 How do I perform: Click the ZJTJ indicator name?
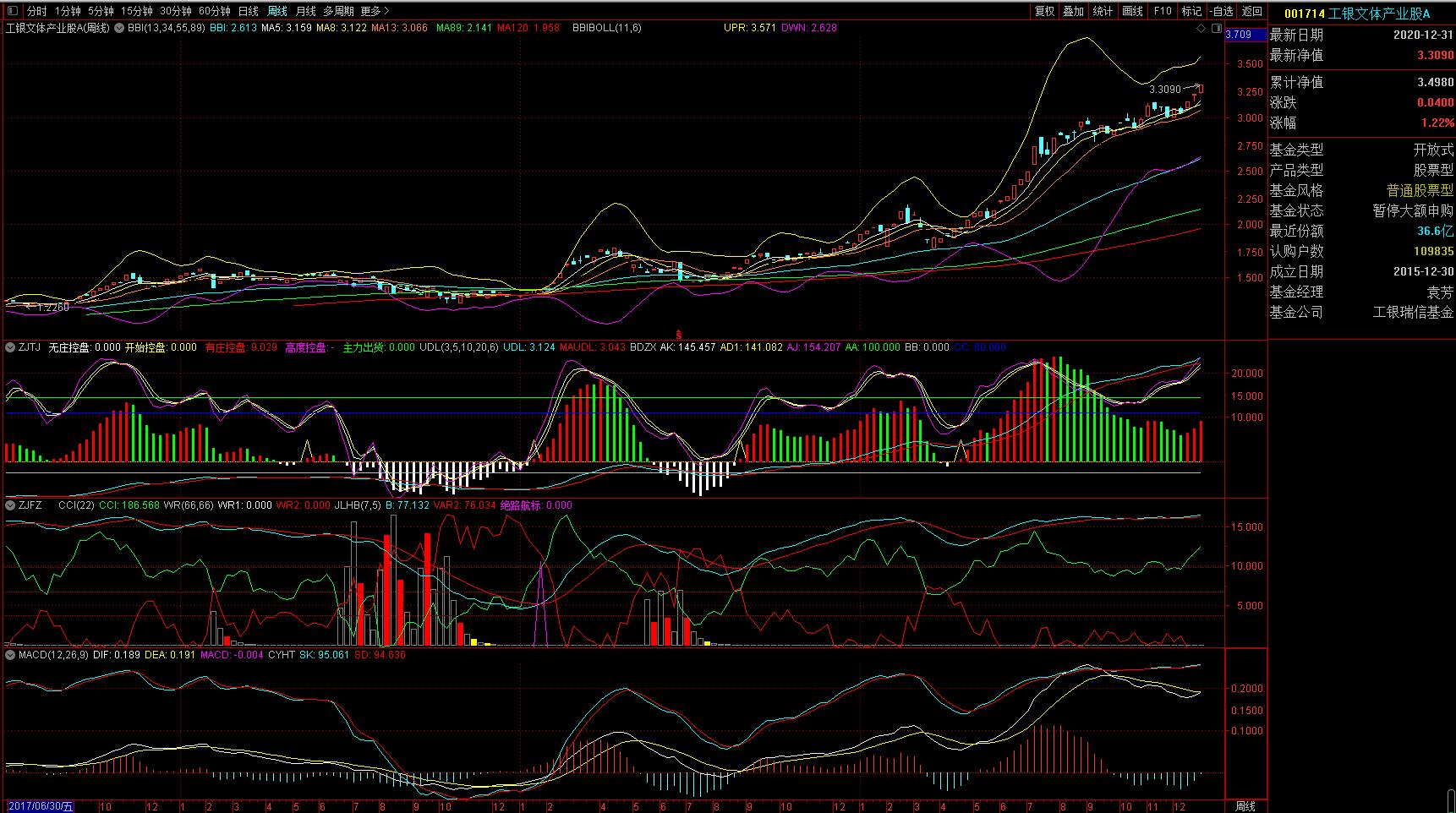click(30, 347)
